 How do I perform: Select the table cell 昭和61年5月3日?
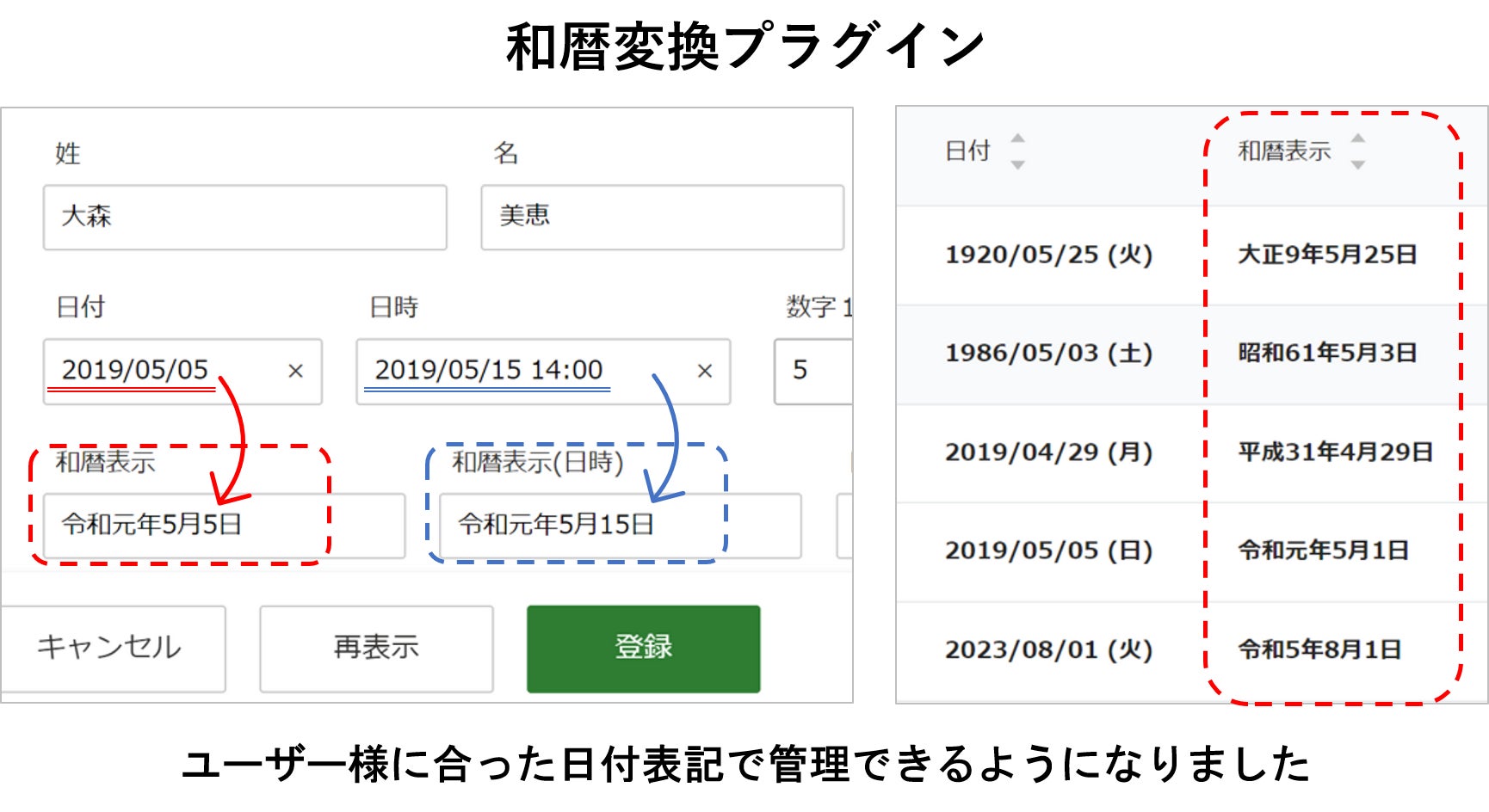[x=1327, y=353]
